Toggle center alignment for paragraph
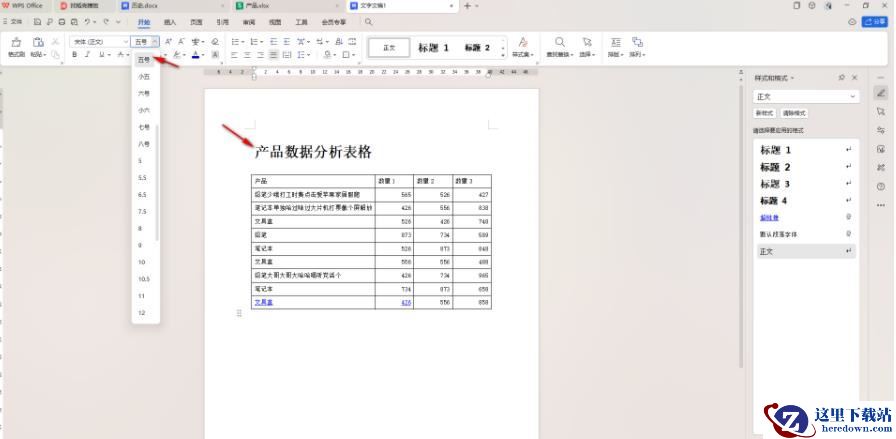The image size is (896, 439). pyautogui.click(x=247, y=55)
